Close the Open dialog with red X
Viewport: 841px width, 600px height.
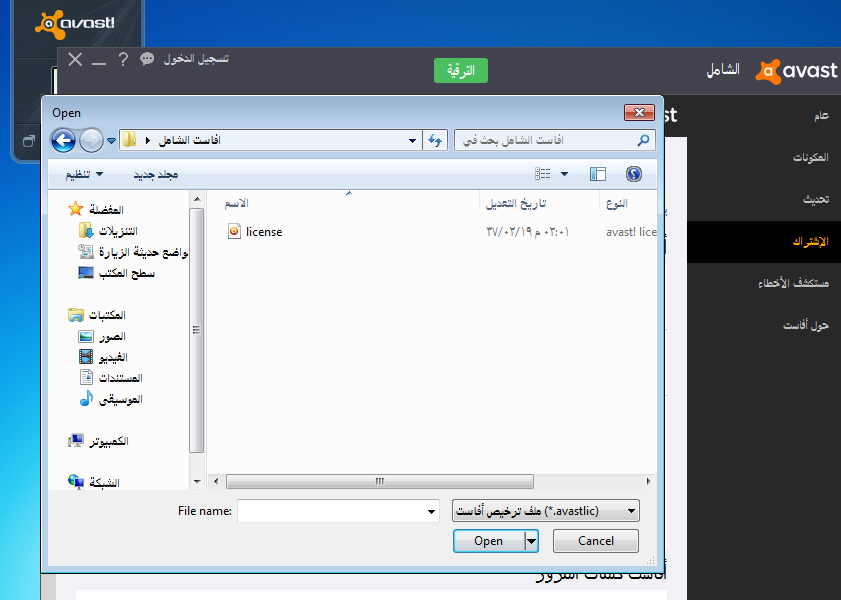(x=639, y=113)
